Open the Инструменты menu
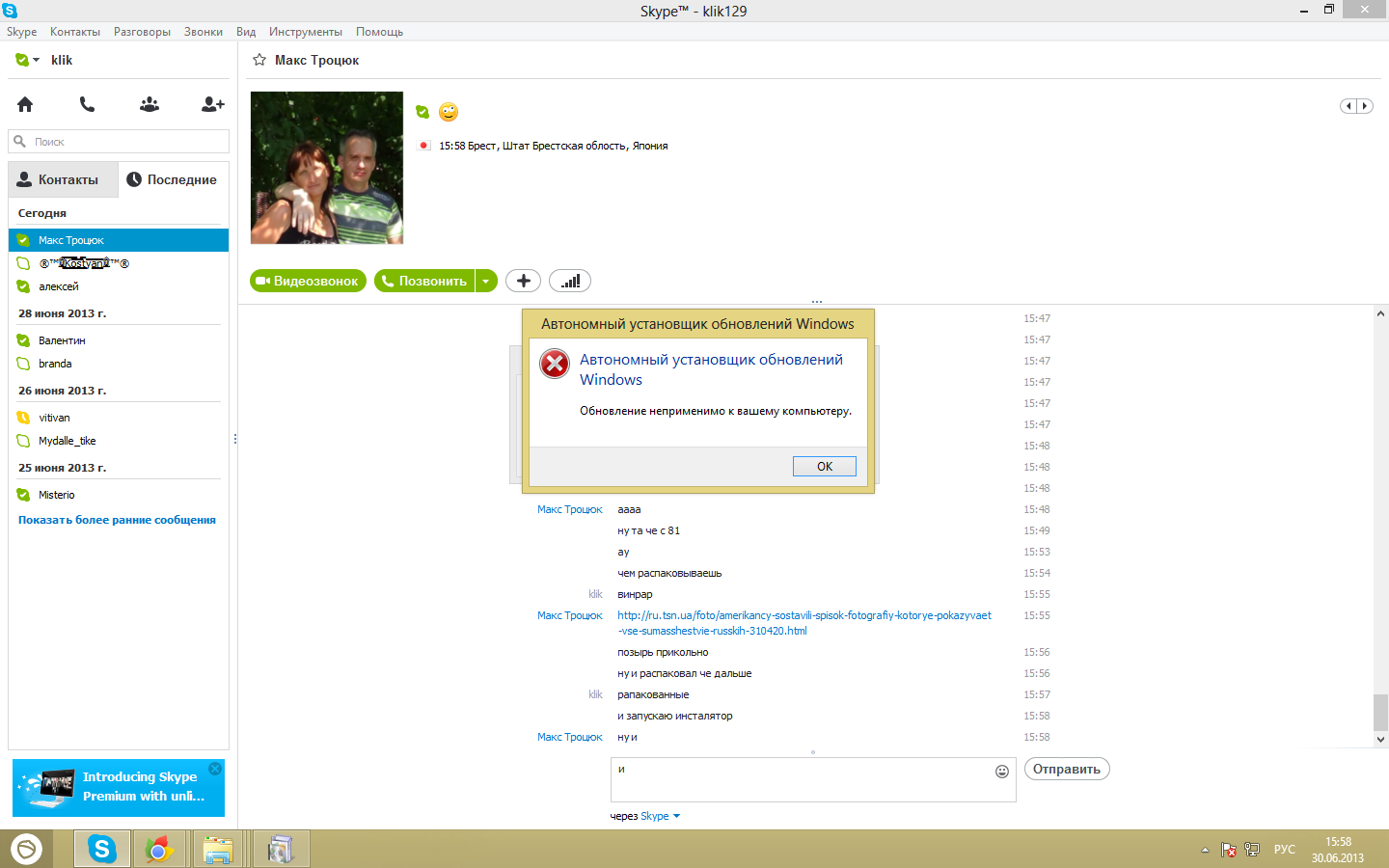The height and width of the screenshot is (868, 1389). pyautogui.click(x=306, y=32)
